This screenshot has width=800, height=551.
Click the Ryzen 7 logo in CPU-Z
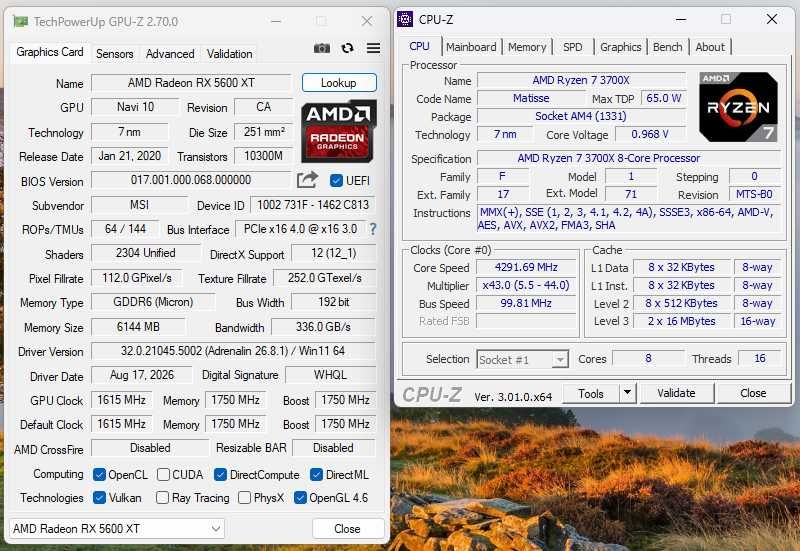point(738,107)
